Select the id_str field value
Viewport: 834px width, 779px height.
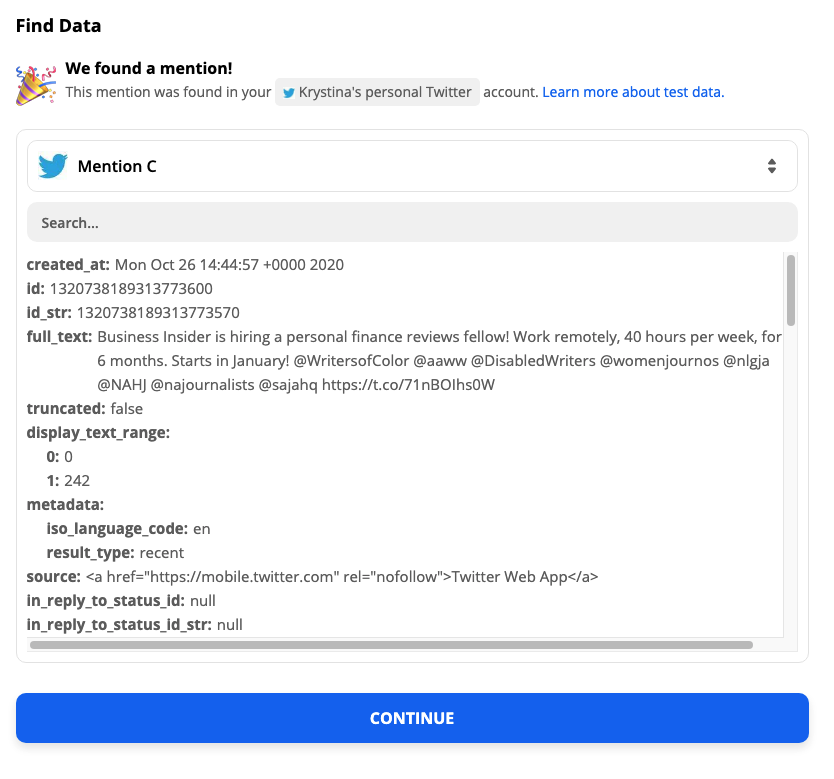coord(158,312)
